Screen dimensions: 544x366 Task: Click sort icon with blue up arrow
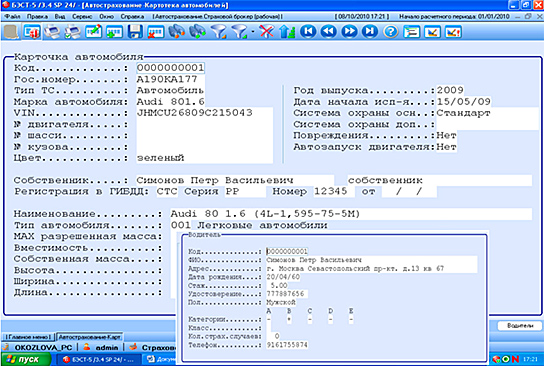[x=287, y=32]
